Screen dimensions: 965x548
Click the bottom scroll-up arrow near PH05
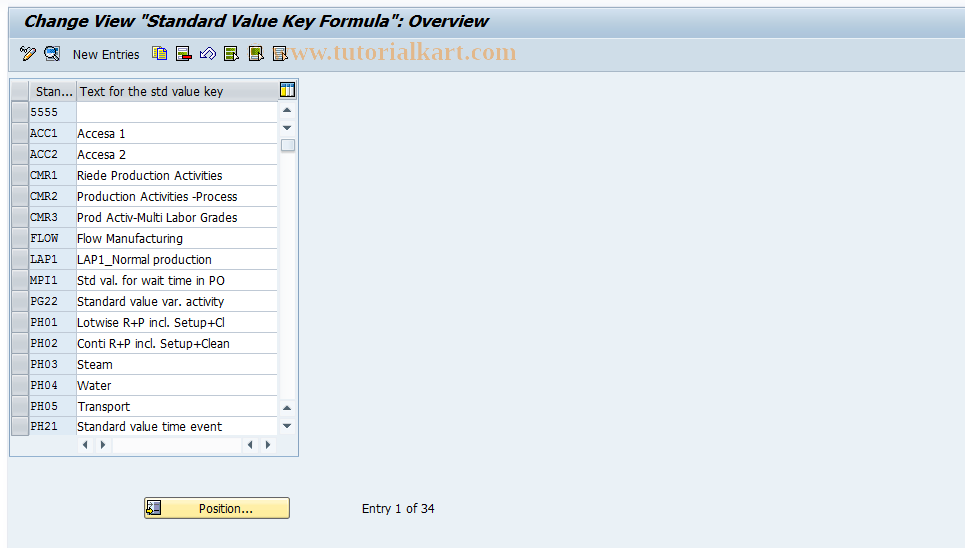[x=287, y=408]
